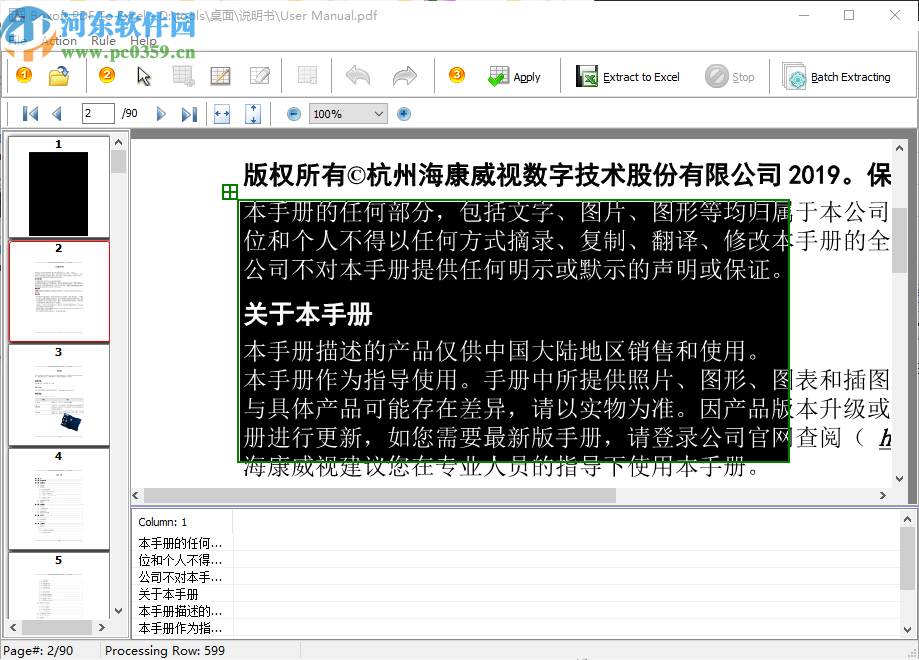The height and width of the screenshot is (660, 919).
Task: Jump to the first page
Action: tap(29, 113)
